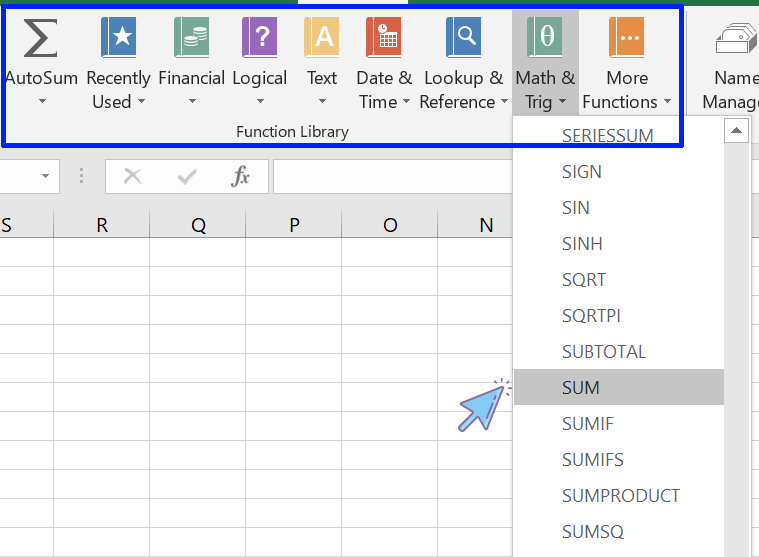Pick the SUMPRODUCT function
Viewport: 759px width, 557px height.
coord(619,496)
